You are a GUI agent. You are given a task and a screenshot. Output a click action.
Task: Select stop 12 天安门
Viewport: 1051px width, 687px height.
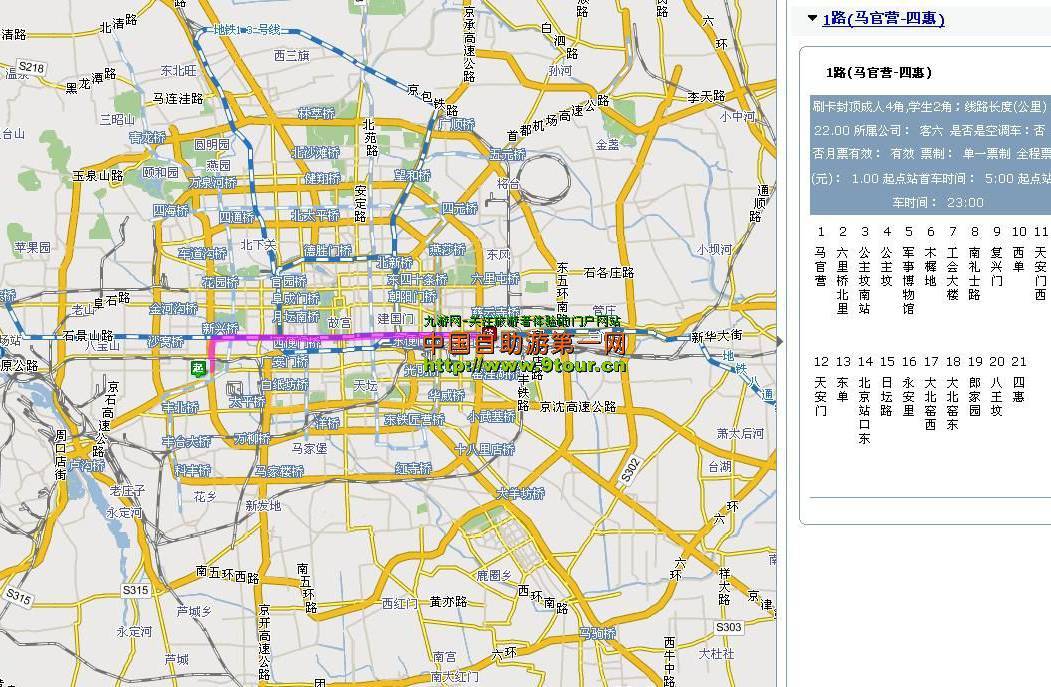[820, 395]
